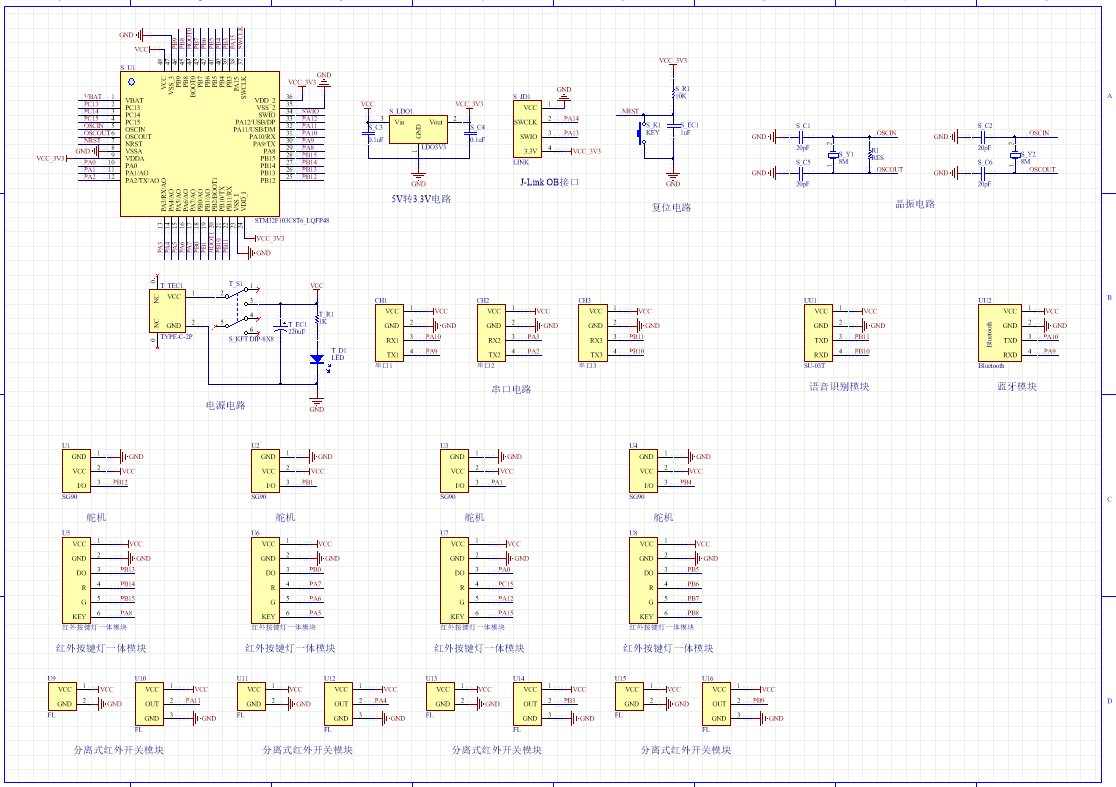Viewport: 1116px width, 787px height.
Task: Select the S_Y1 8M crystal oscillator
Action: [x=832, y=155]
